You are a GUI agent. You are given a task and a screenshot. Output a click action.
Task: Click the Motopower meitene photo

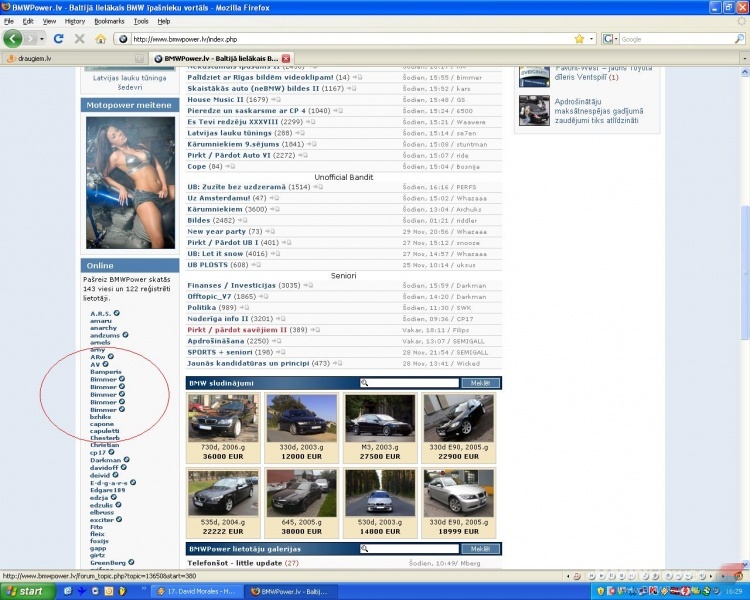[130, 182]
